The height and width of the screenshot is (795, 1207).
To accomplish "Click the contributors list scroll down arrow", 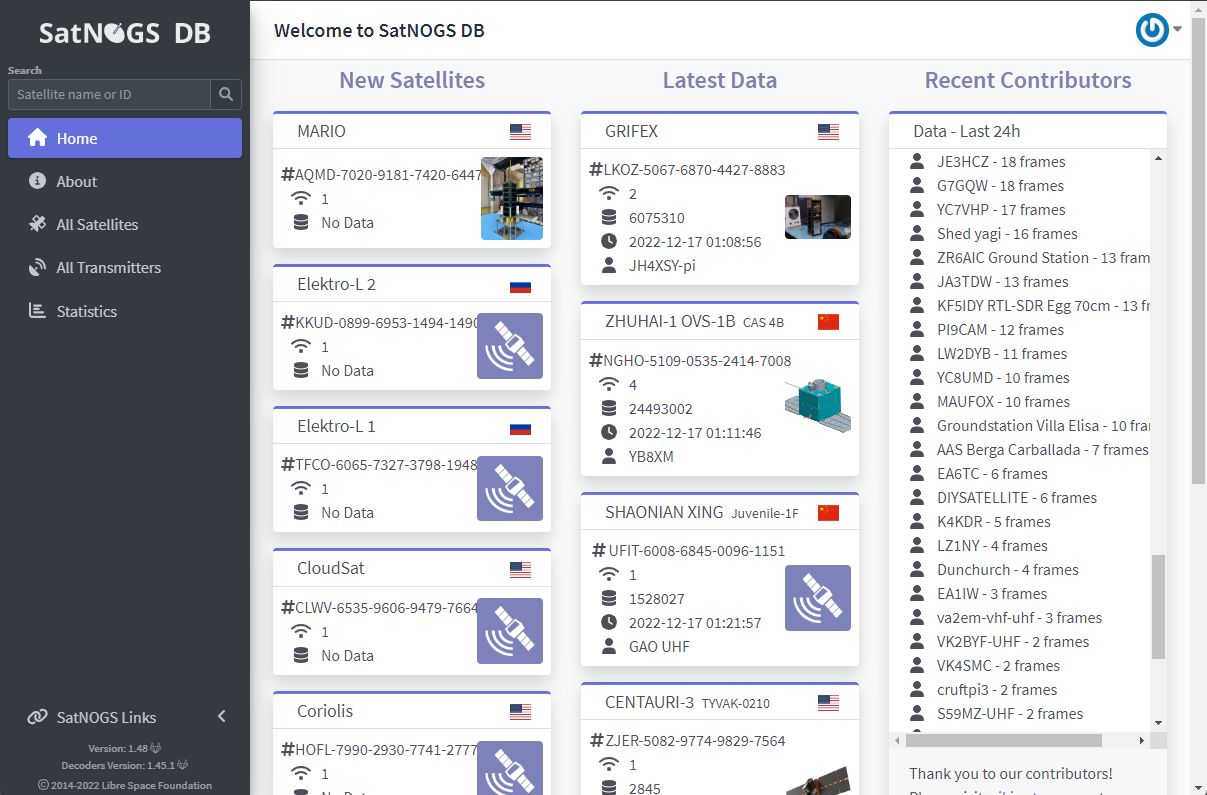I will pyautogui.click(x=1158, y=722).
